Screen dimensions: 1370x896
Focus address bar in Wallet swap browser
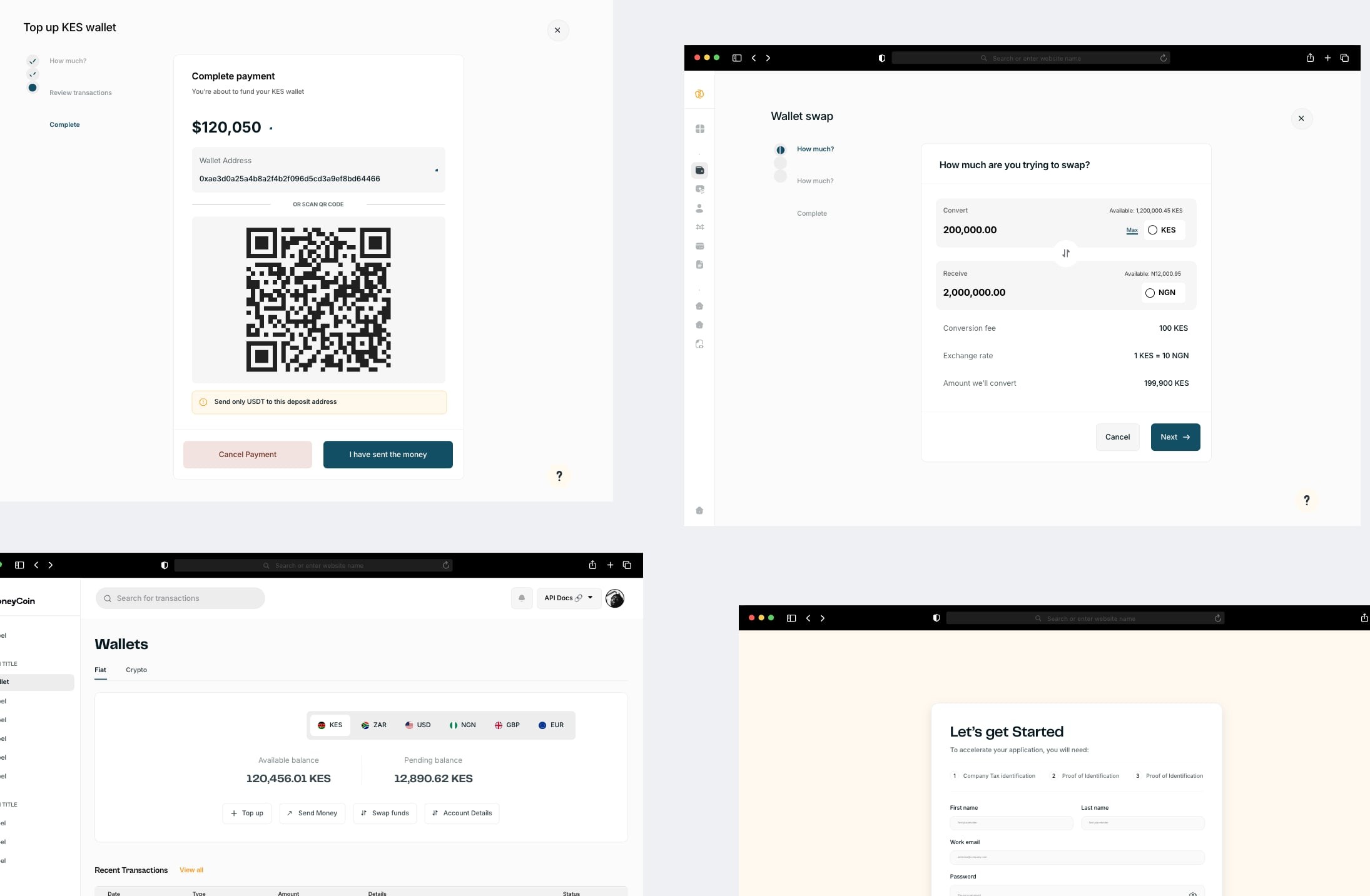tap(1031, 58)
